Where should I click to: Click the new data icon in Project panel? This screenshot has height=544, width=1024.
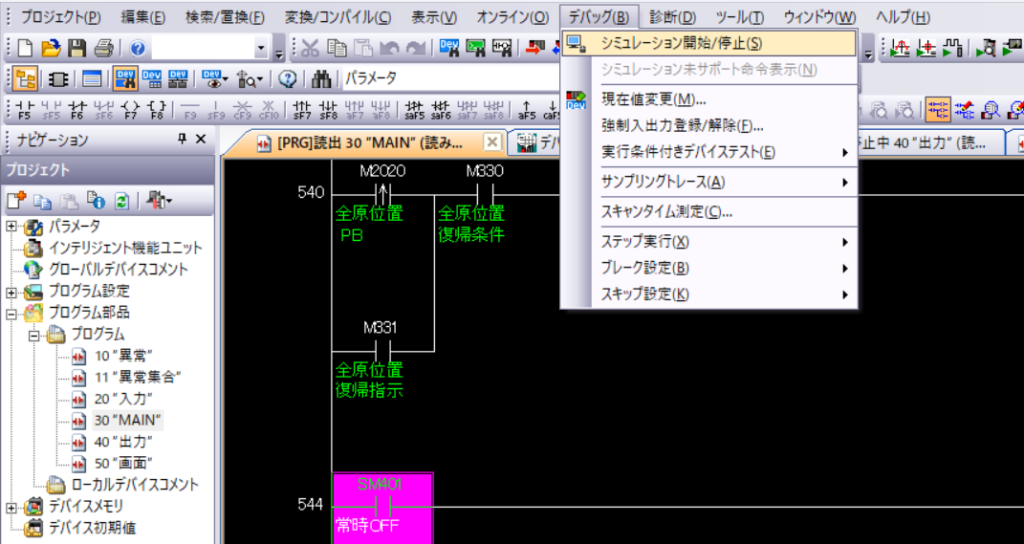19,201
